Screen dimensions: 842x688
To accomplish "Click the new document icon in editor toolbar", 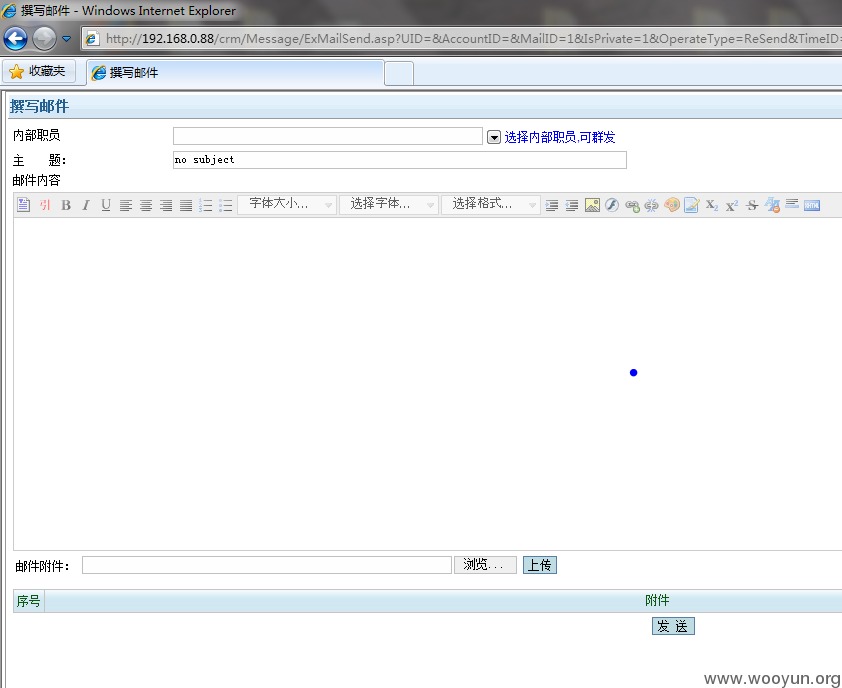I will pyautogui.click(x=23, y=205).
